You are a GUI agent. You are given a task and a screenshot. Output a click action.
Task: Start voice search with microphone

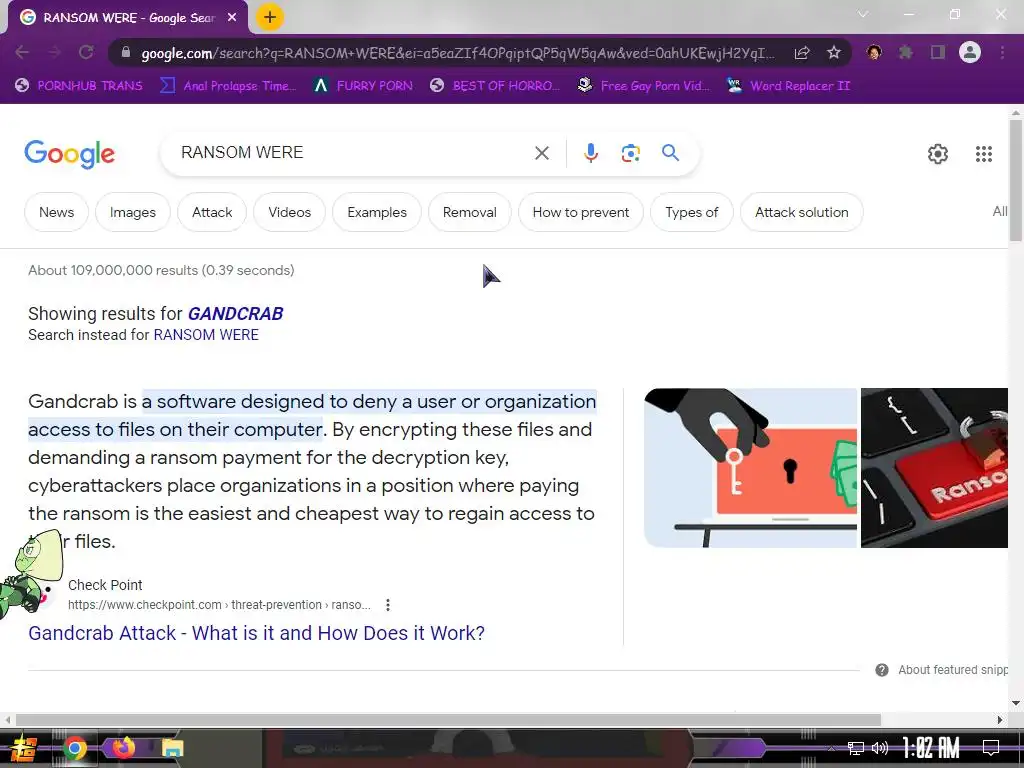[590, 153]
